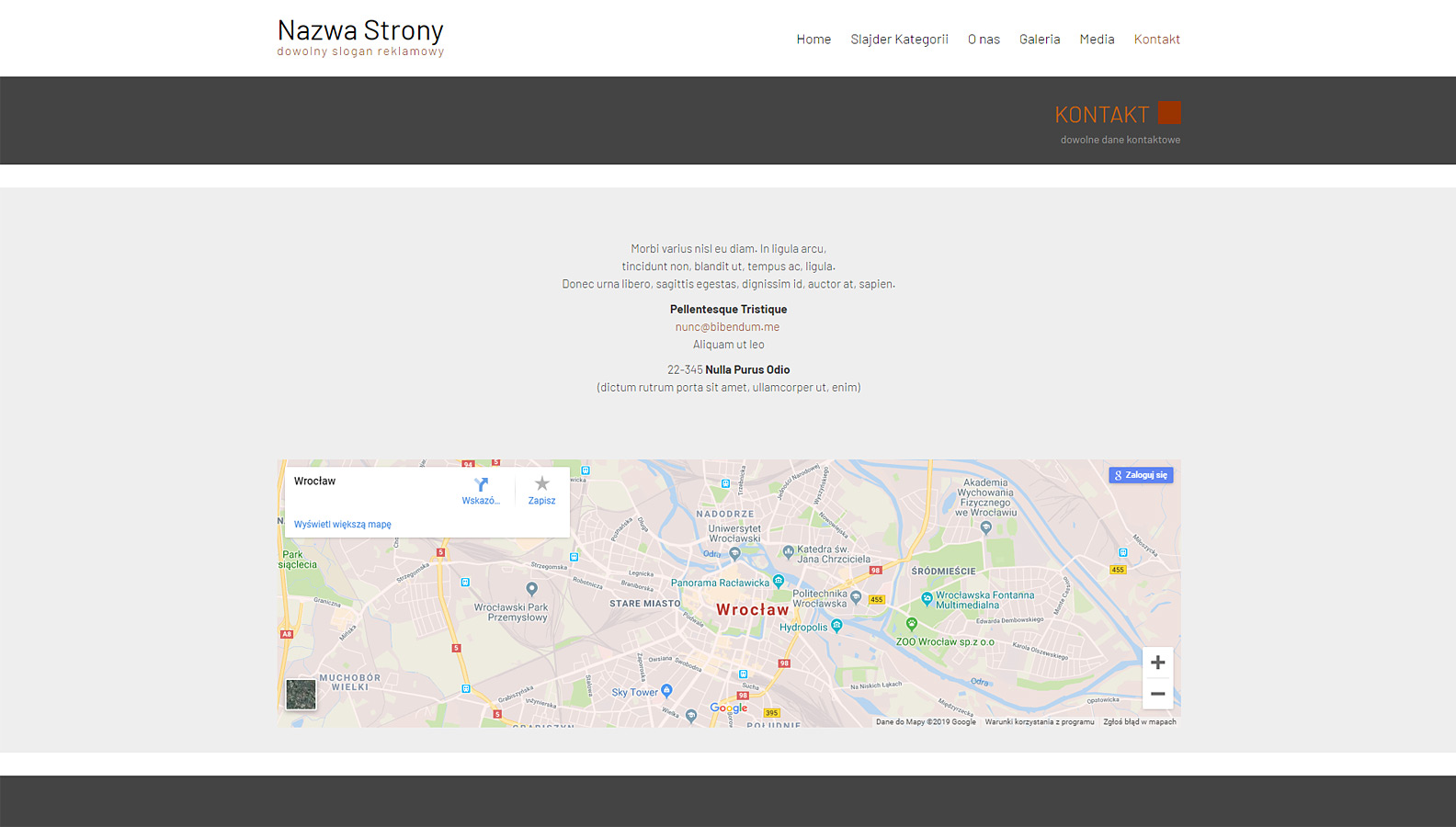Click the ZOO Wrocław paw marker
The height and width of the screenshot is (827, 1456).
point(912,624)
